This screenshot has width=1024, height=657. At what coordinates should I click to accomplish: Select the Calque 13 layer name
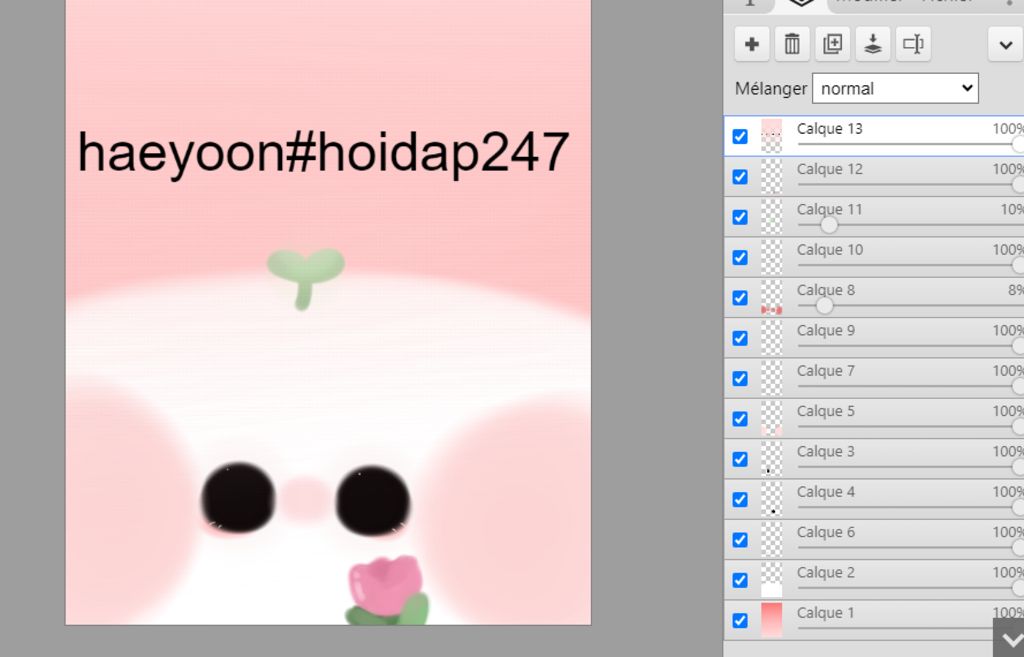[x=829, y=129]
